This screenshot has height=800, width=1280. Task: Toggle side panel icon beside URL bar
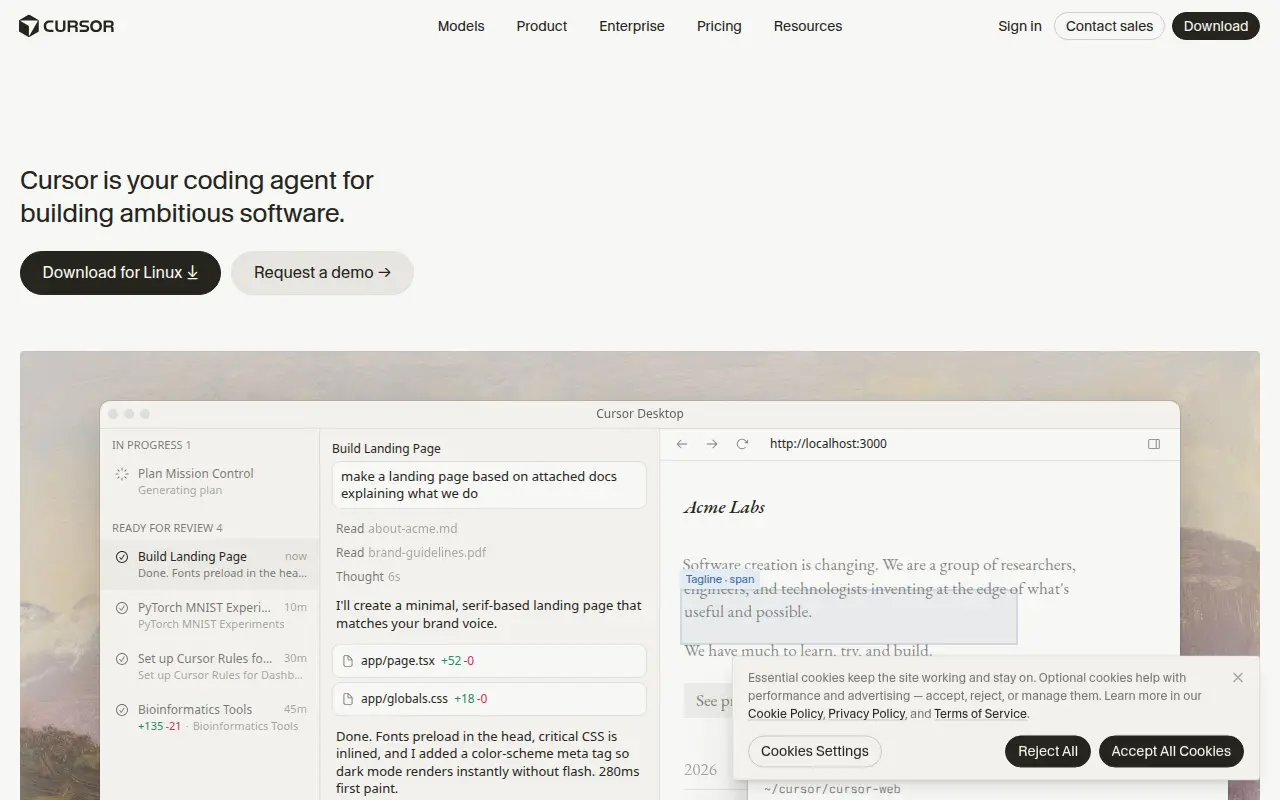click(1154, 444)
